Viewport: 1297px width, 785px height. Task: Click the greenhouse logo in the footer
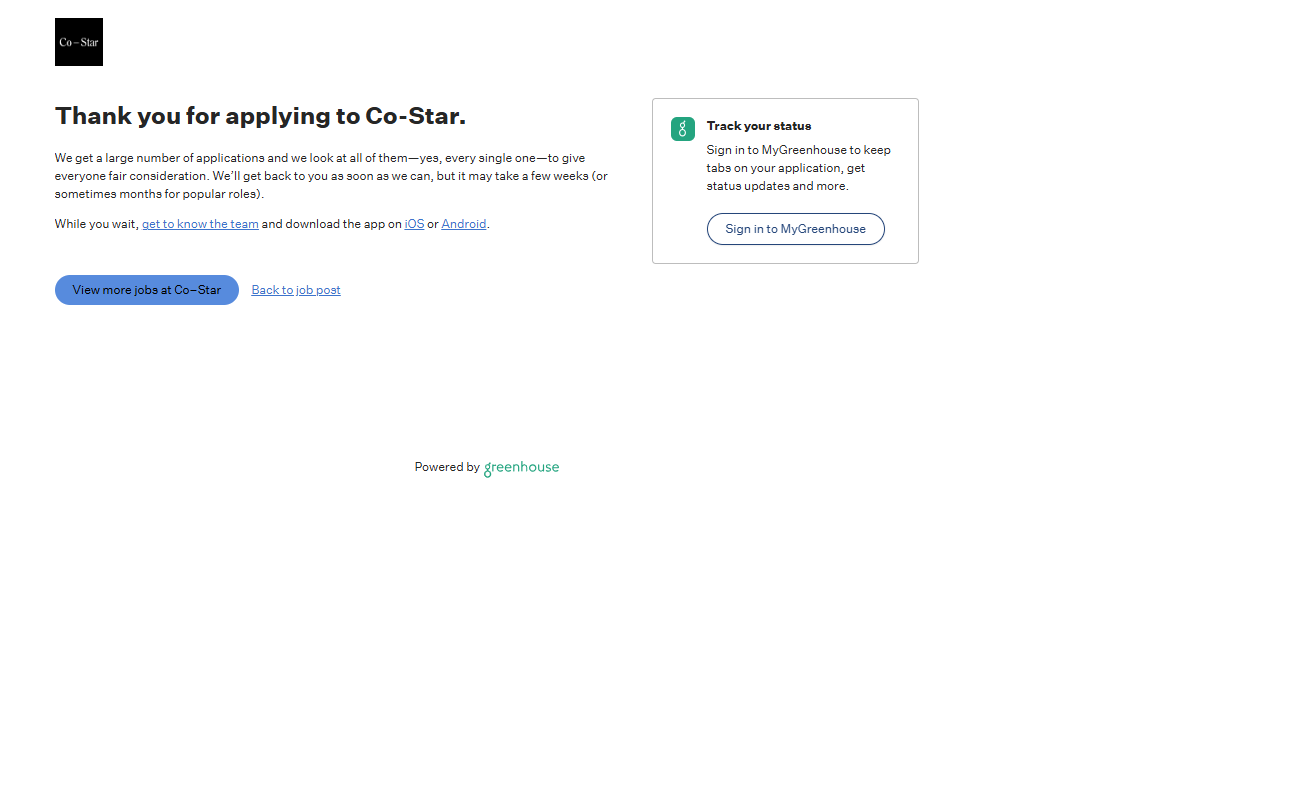(x=521, y=468)
